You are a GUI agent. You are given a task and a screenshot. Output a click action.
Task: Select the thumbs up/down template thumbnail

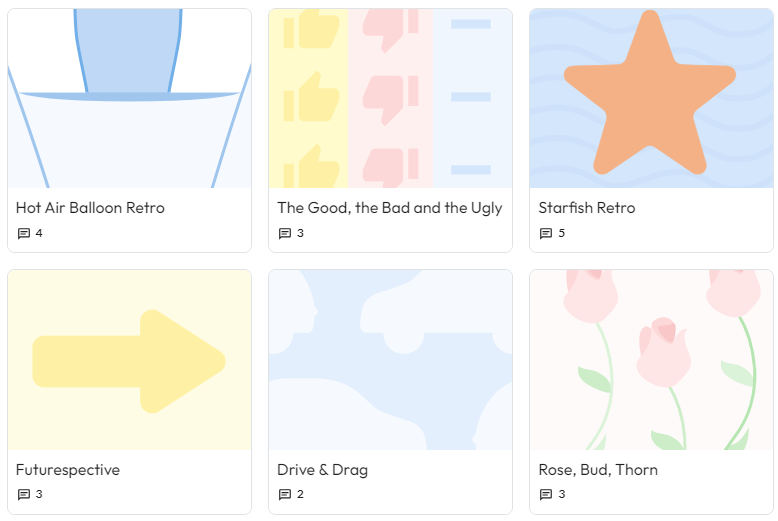coord(390,98)
